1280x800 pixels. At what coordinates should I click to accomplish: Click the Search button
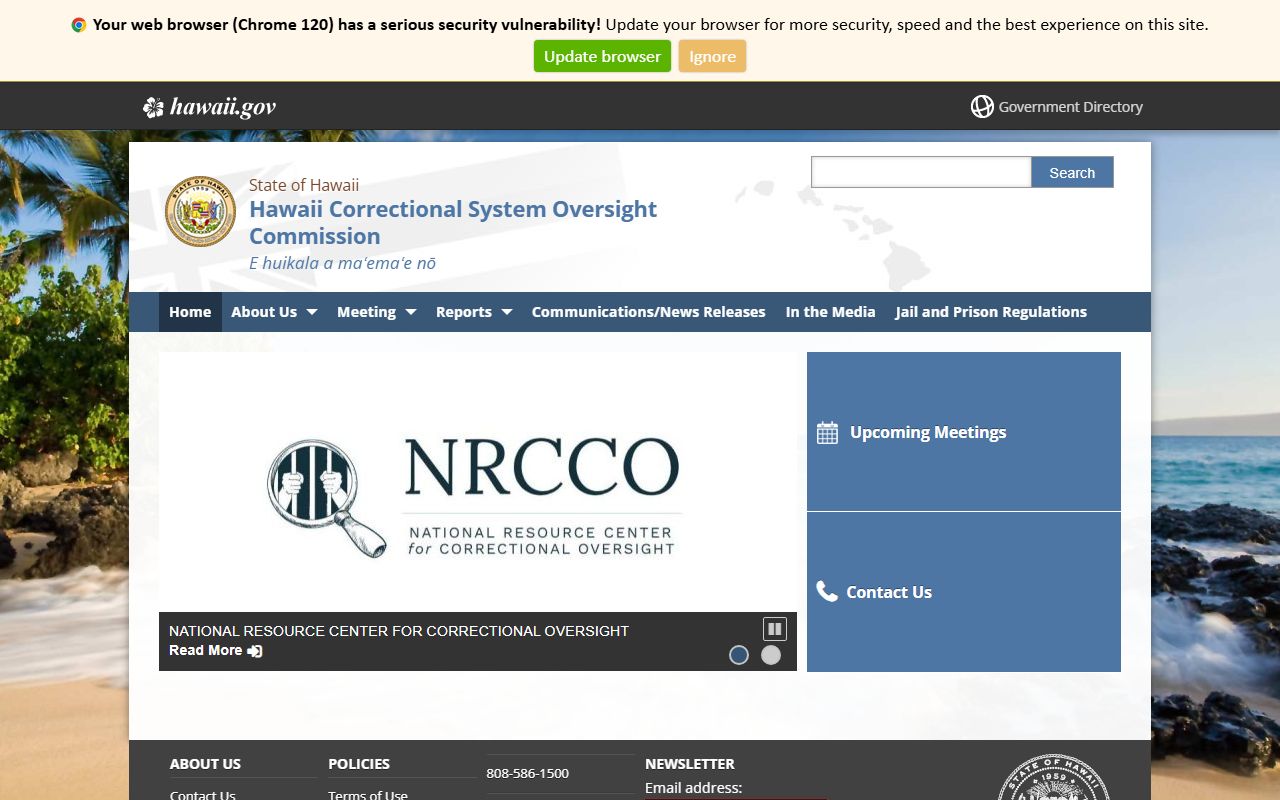click(x=1072, y=172)
